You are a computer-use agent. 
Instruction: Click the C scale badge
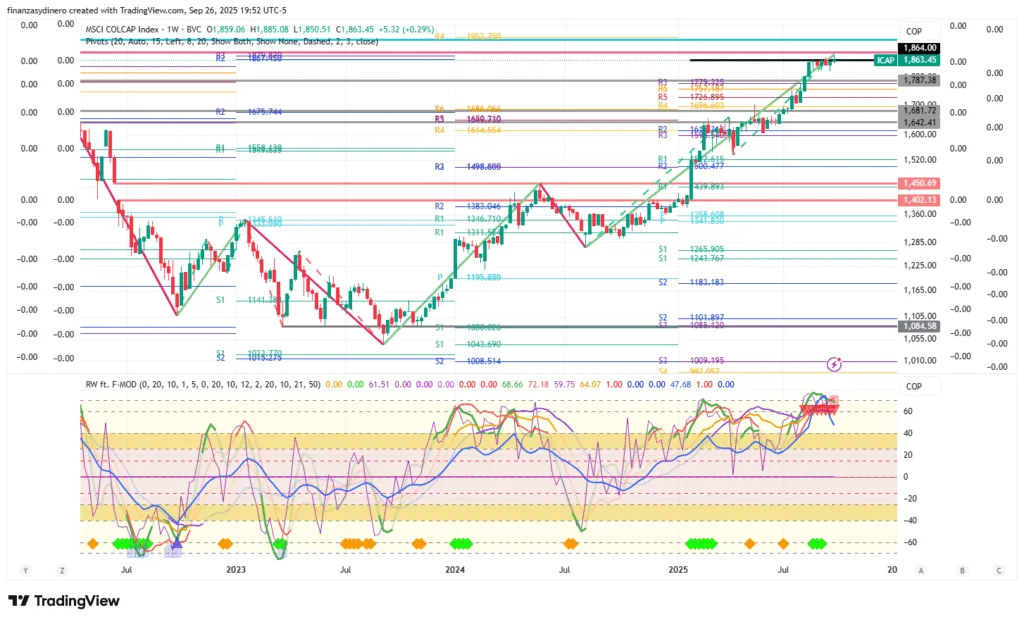(998, 570)
